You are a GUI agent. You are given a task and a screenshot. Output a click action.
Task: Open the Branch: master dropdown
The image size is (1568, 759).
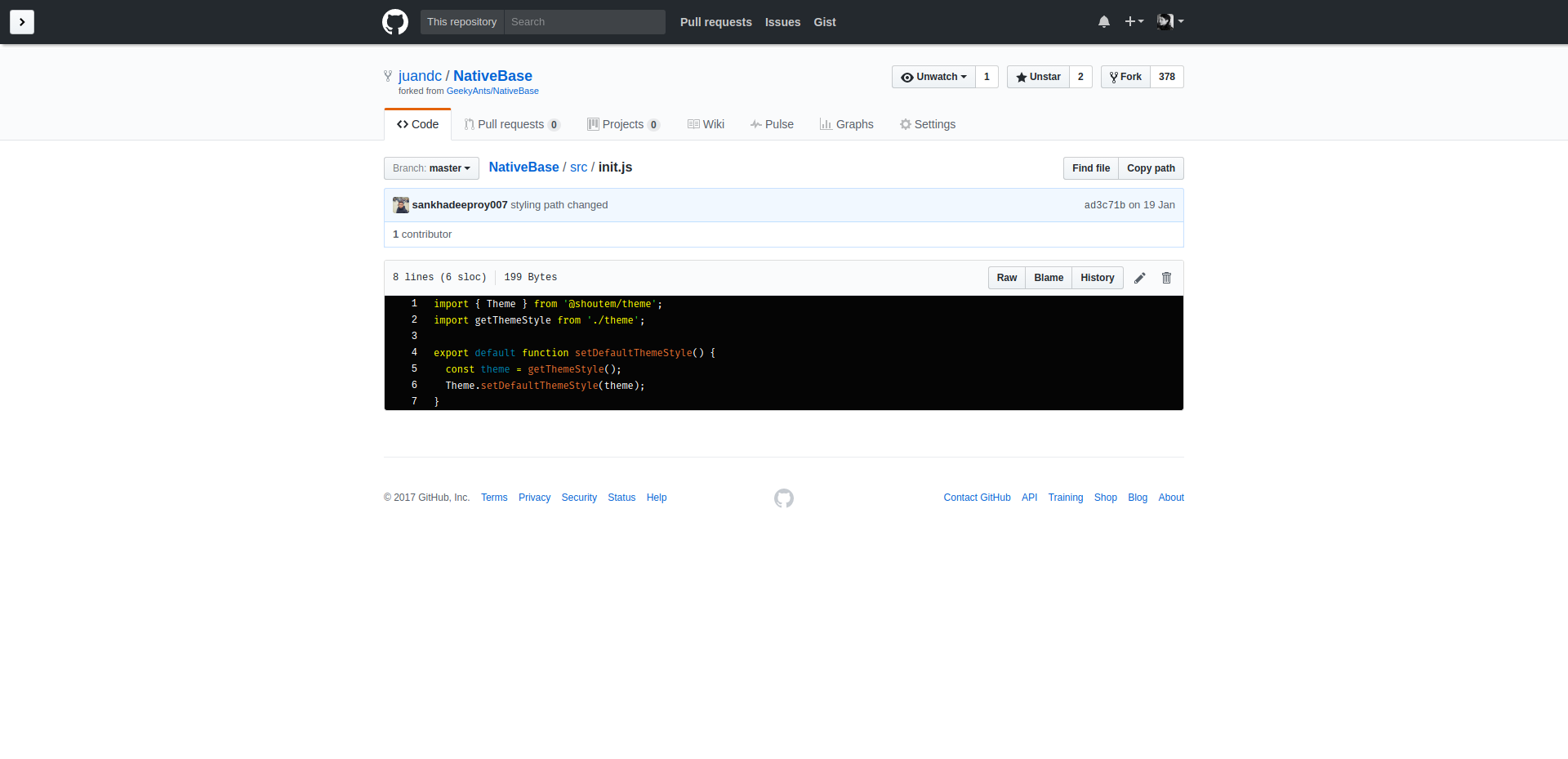(431, 168)
